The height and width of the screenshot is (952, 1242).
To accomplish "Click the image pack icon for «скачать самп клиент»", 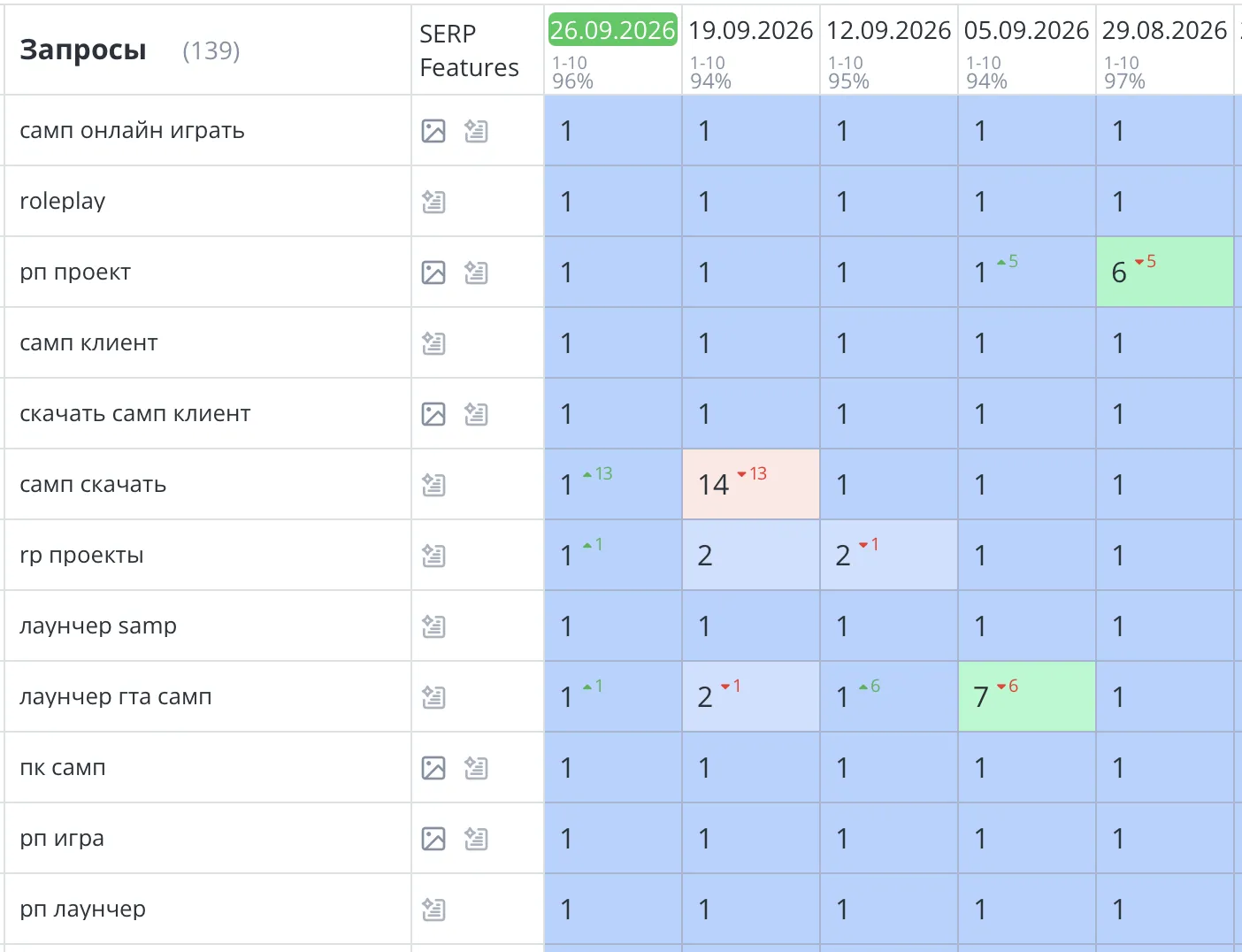I will pos(433,414).
